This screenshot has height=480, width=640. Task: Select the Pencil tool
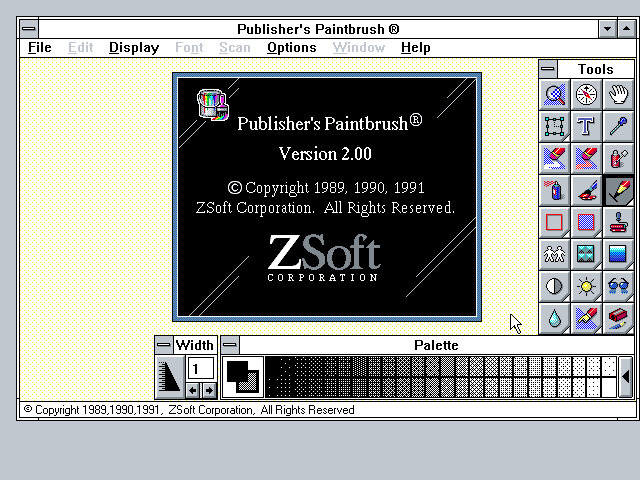pyautogui.click(x=618, y=190)
